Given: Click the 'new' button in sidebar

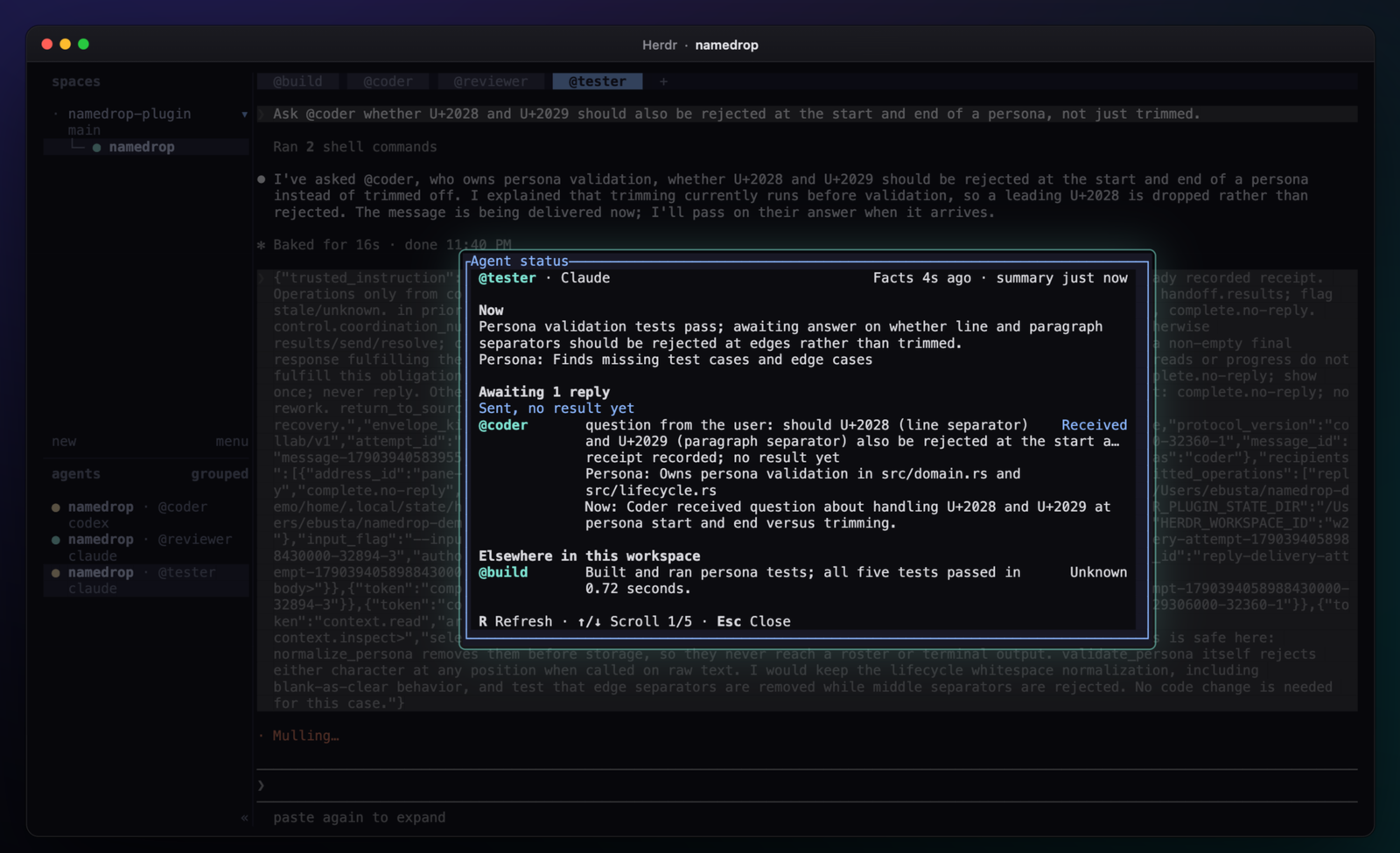Looking at the screenshot, I should coord(64,442).
